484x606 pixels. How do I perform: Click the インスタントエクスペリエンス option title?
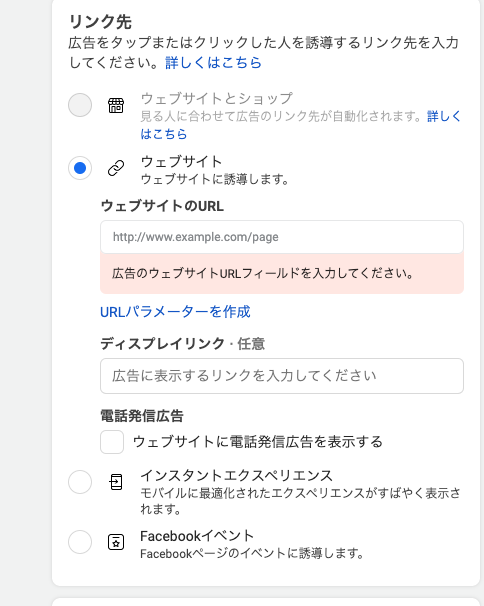pos(236,475)
